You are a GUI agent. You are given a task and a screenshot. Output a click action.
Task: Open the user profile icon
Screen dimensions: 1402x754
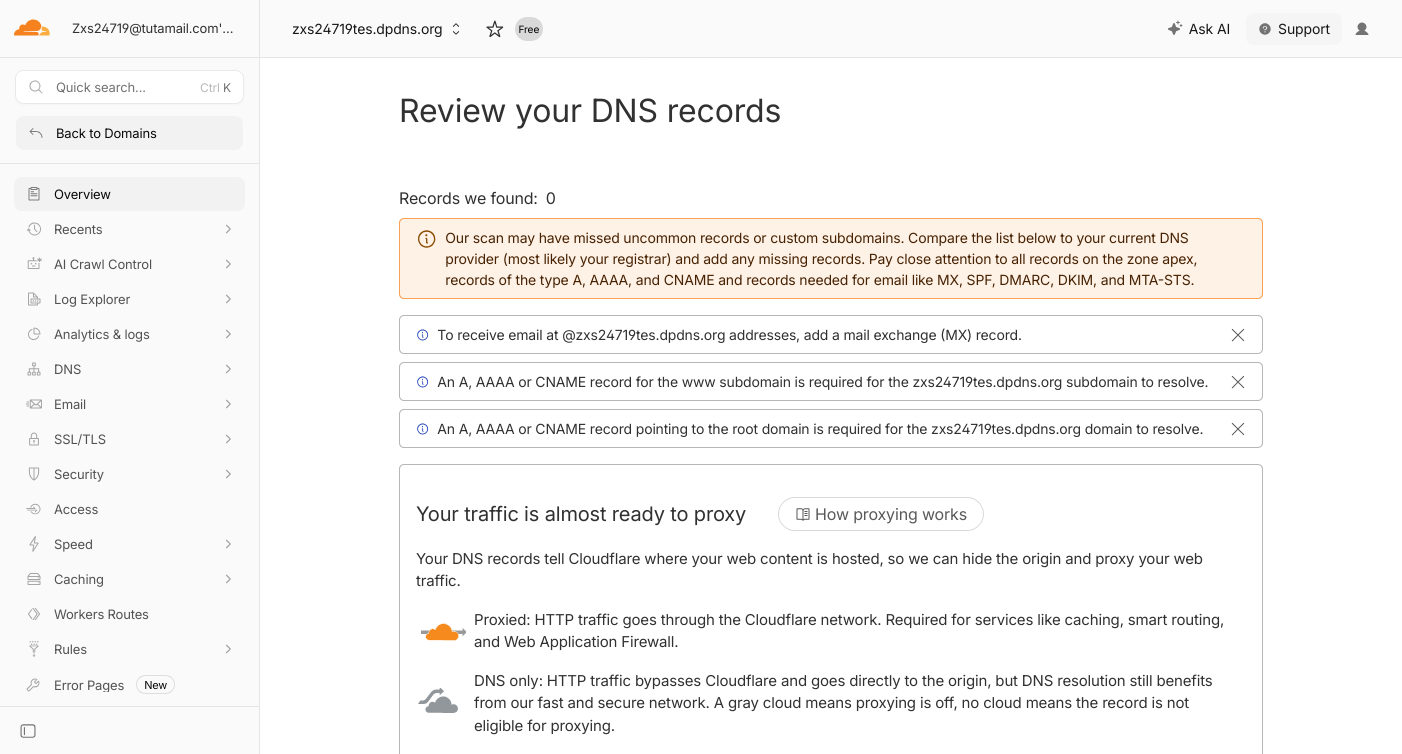coord(1362,29)
